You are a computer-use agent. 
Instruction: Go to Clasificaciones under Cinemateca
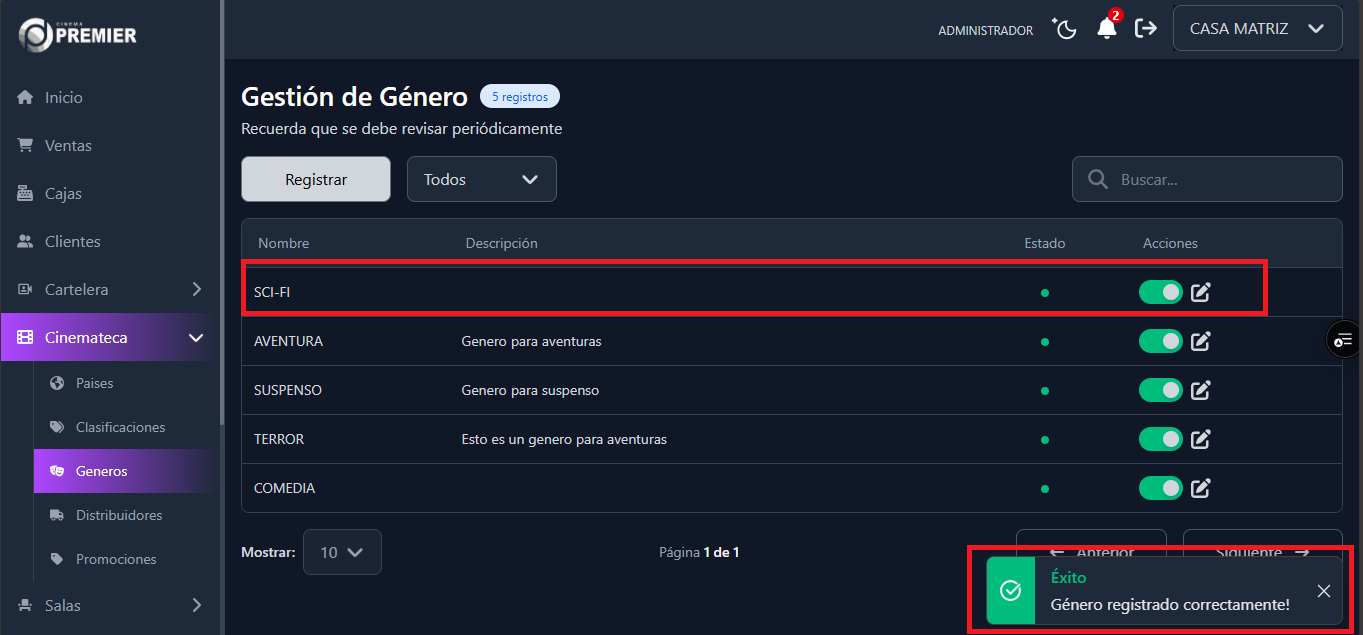121,427
